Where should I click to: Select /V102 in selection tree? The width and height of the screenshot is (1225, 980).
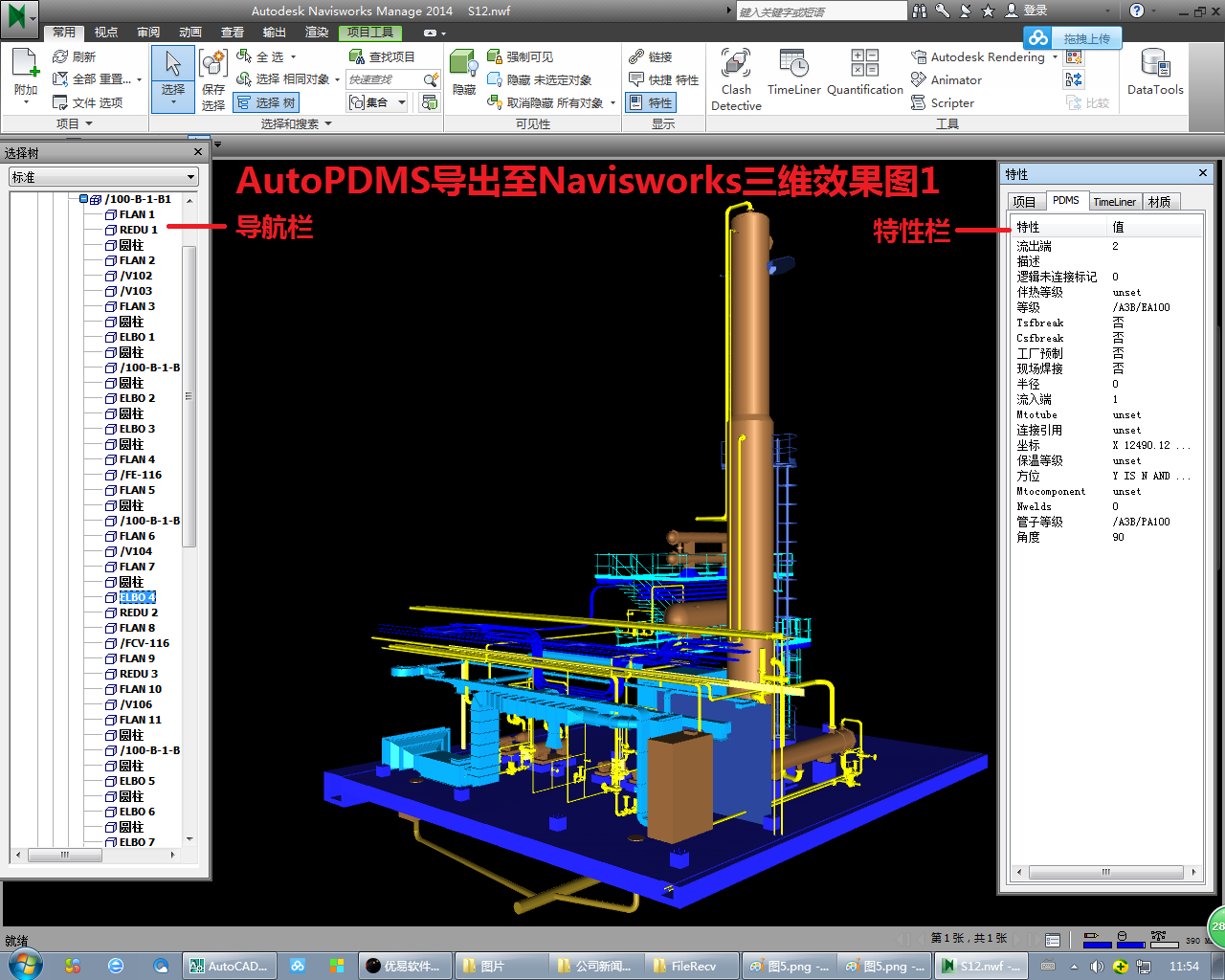tap(136, 276)
